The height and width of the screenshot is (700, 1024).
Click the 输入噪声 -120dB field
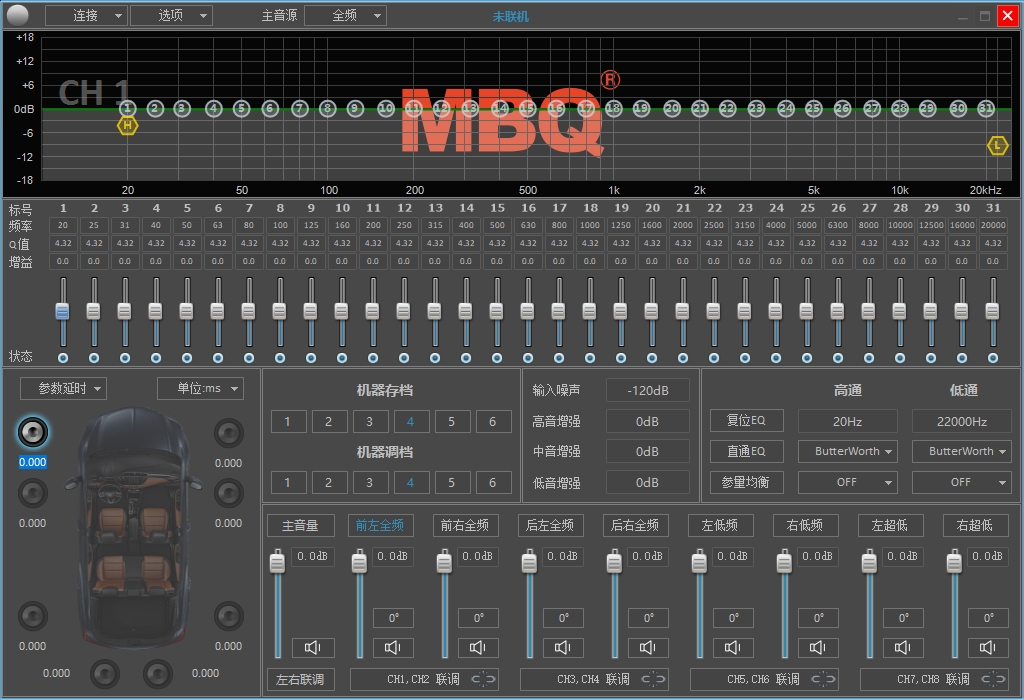tap(648, 390)
